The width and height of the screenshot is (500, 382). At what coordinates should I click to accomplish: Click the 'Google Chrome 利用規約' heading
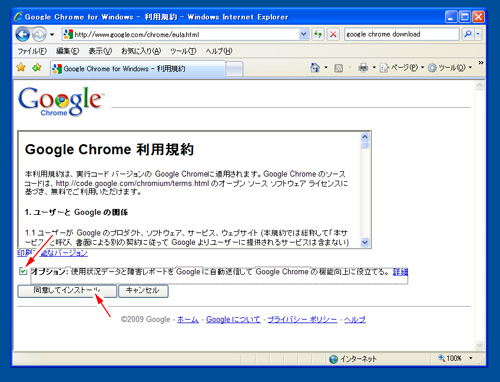pyautogui.click(x=109, y=149)
